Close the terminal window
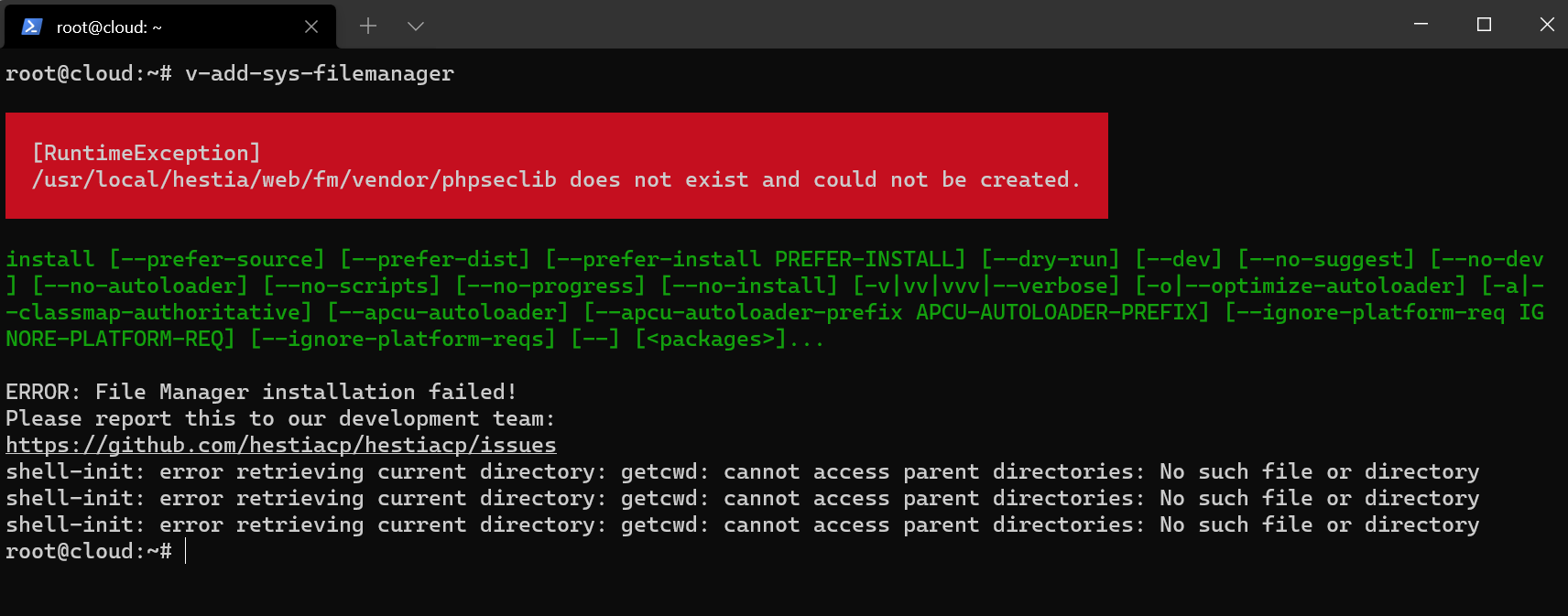Screen dimensions: 1568x616 pyautogui.click(x=1547, y=25)
